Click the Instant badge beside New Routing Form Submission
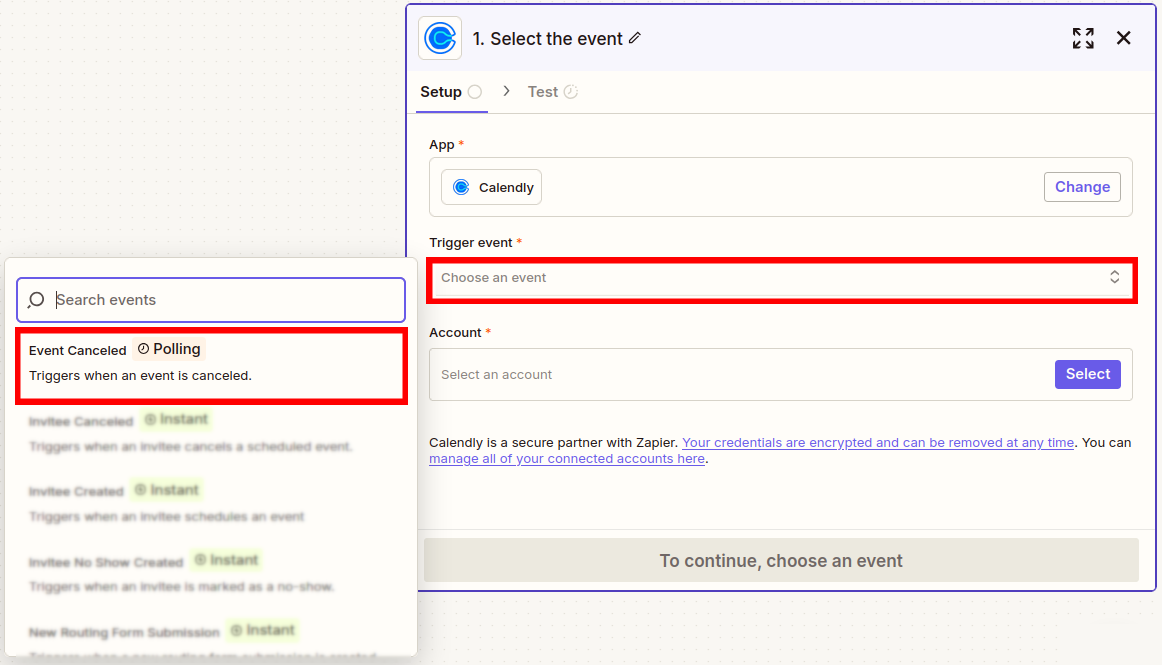Screen dimensions: 1162x665 tap(262, 630)
